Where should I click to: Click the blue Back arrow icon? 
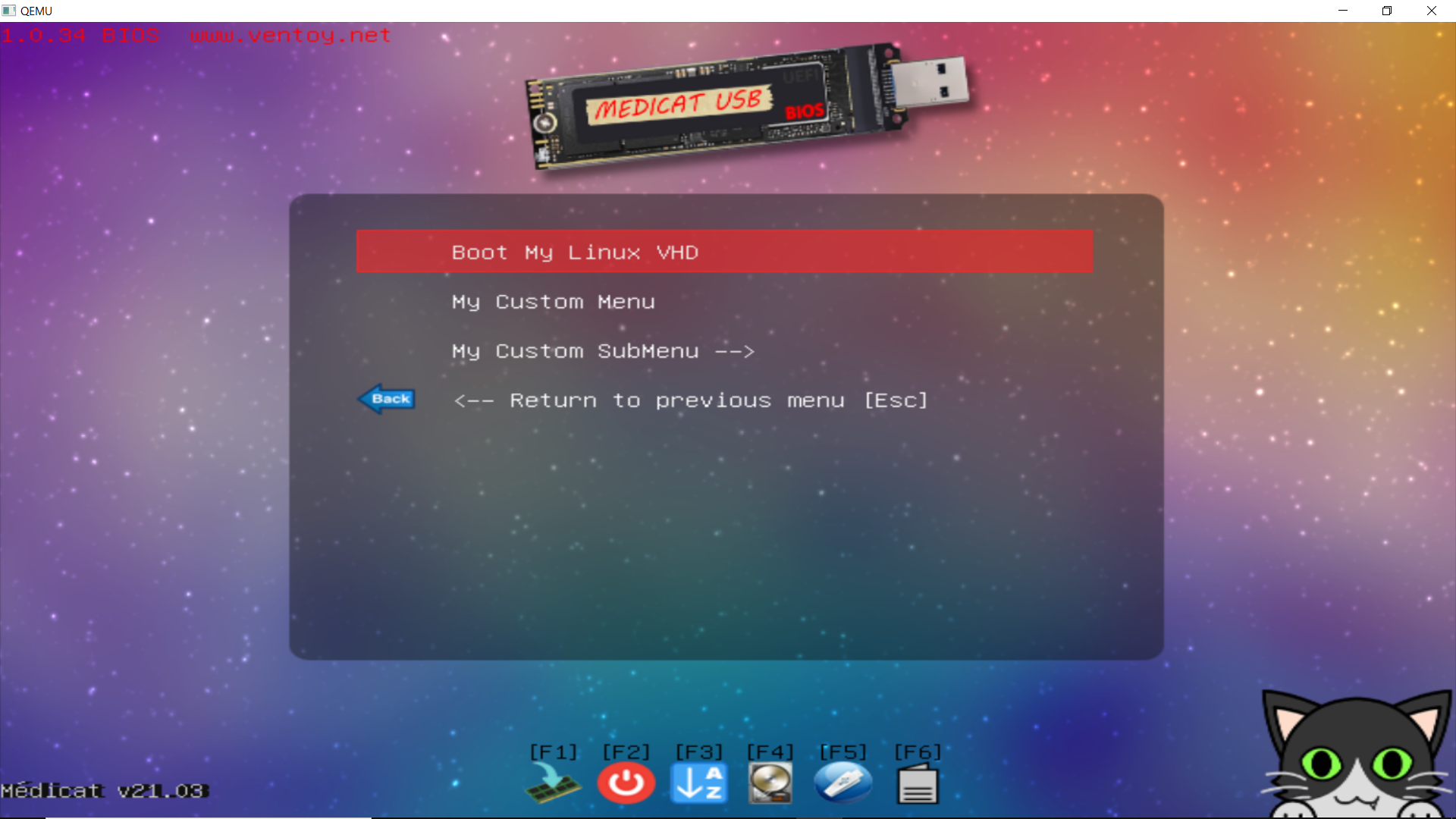point(387,399)
